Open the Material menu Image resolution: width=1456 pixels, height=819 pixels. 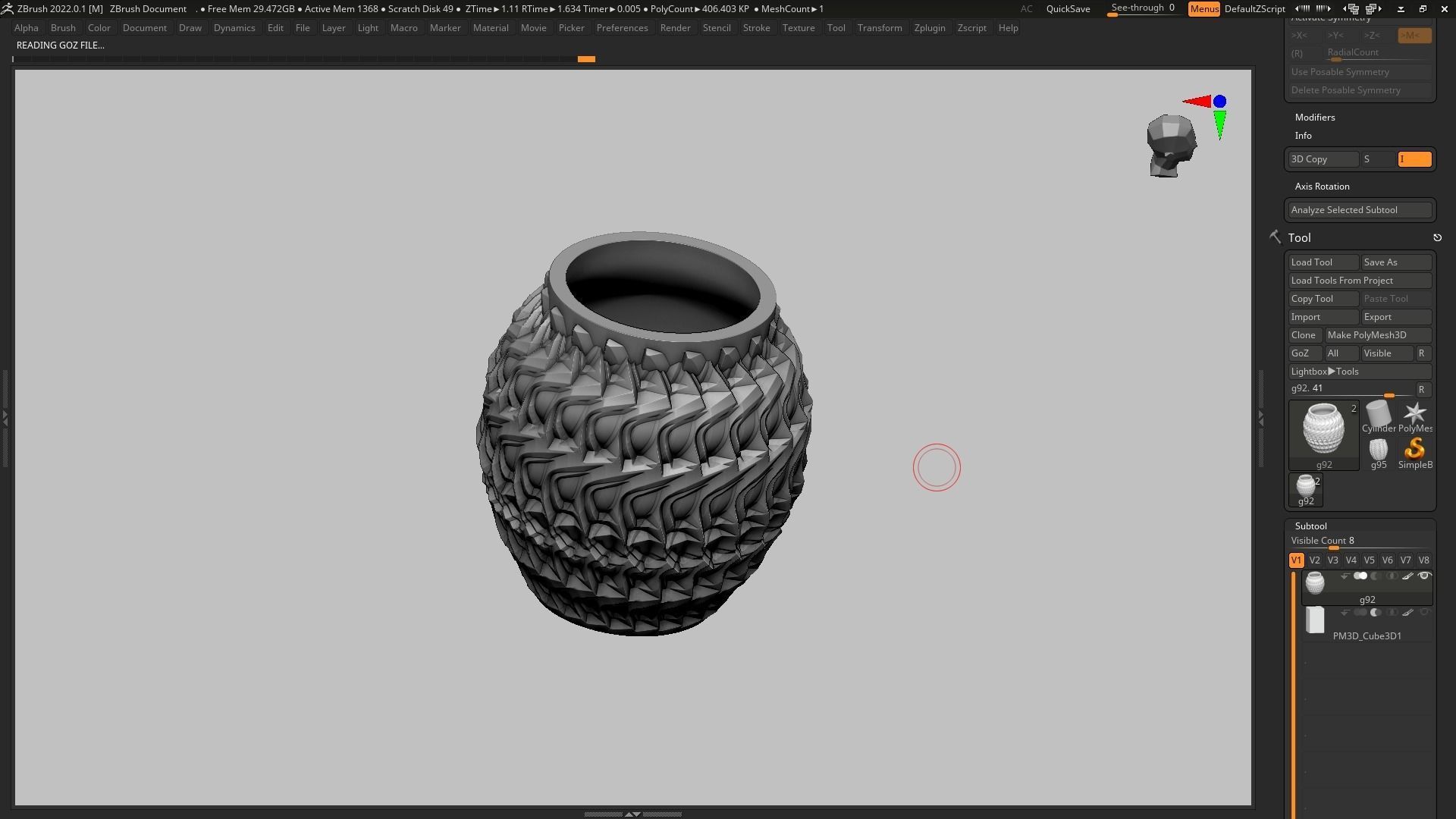(x=491, y=28)
